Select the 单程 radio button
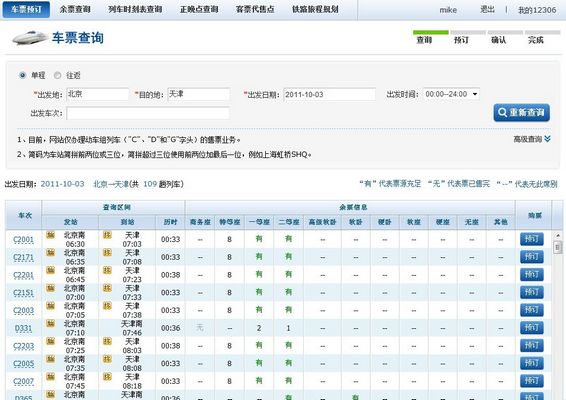Viewport: 566px width, 400px height. coord(23,75)
